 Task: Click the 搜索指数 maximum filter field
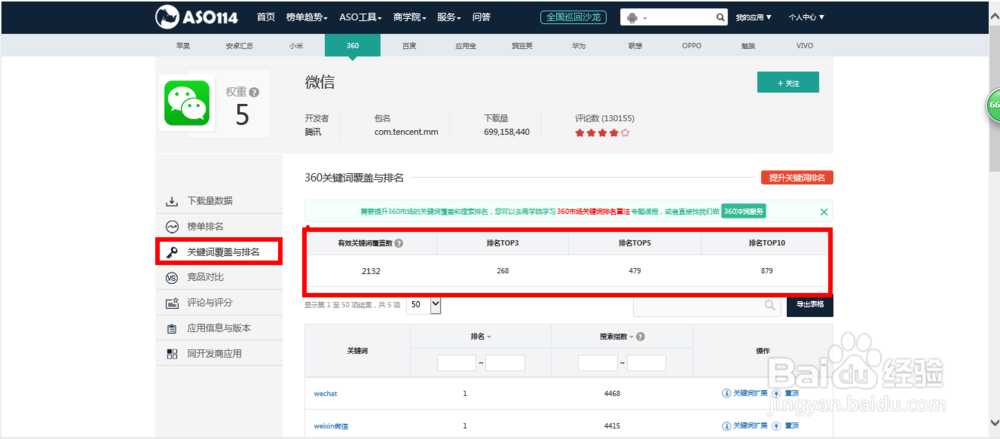pos(646,363)
